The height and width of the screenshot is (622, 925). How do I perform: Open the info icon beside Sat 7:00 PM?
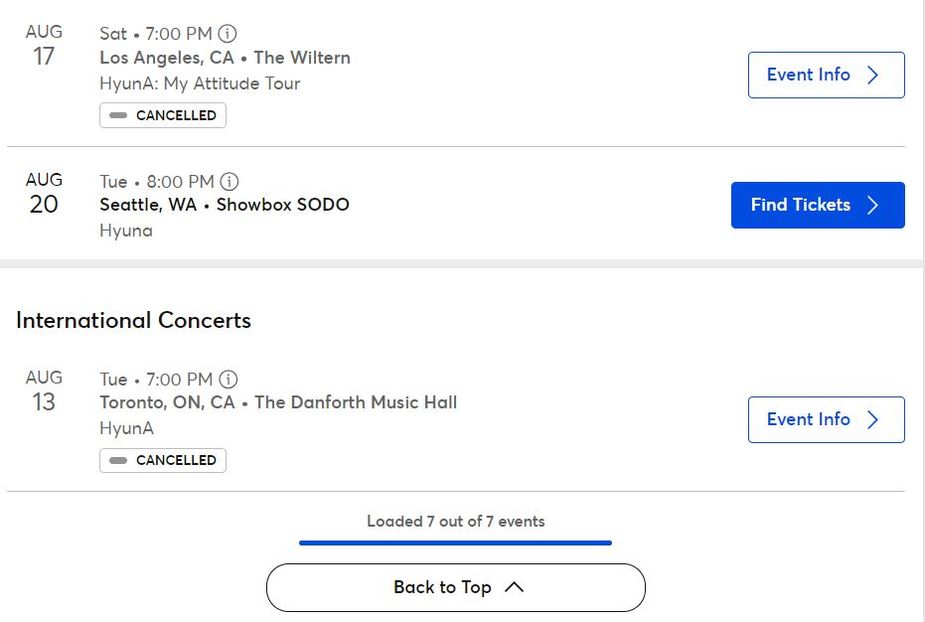(228, 33)
